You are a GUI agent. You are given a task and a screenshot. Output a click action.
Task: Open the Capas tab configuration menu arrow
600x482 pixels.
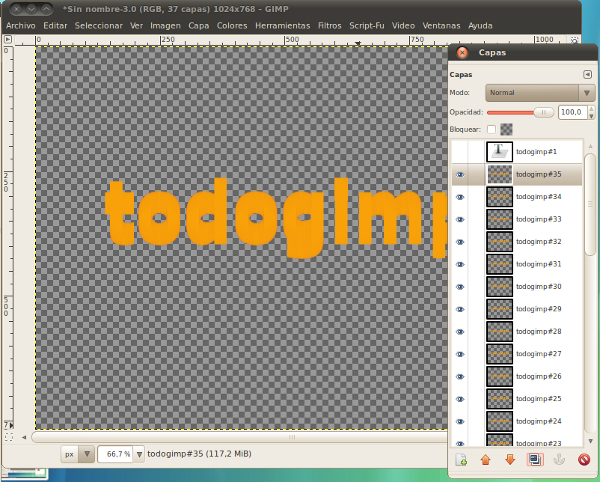[x=587, y=75]
